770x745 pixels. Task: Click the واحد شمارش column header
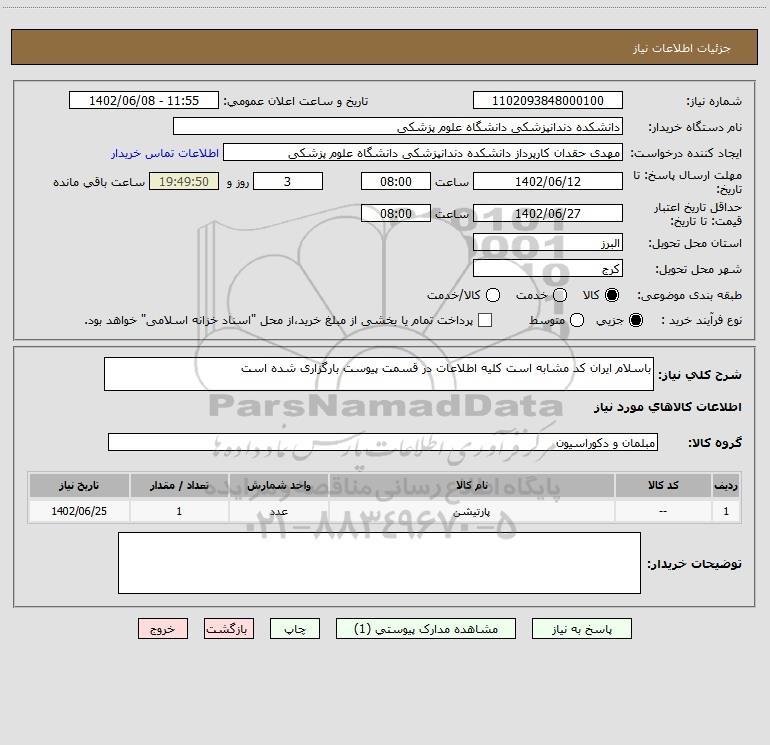pos(278,485)
